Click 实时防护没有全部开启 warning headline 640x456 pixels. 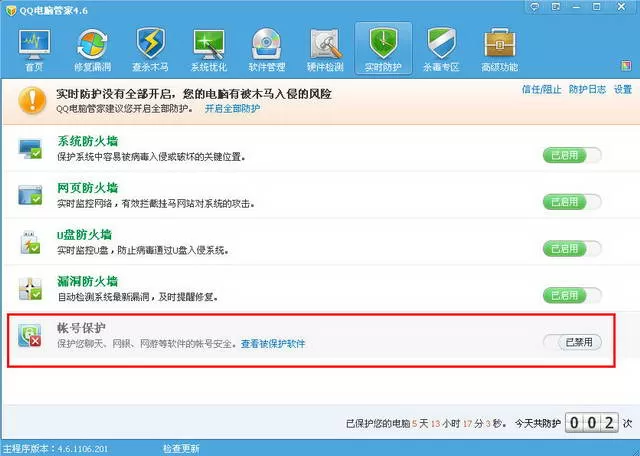[x=193, y=94]
